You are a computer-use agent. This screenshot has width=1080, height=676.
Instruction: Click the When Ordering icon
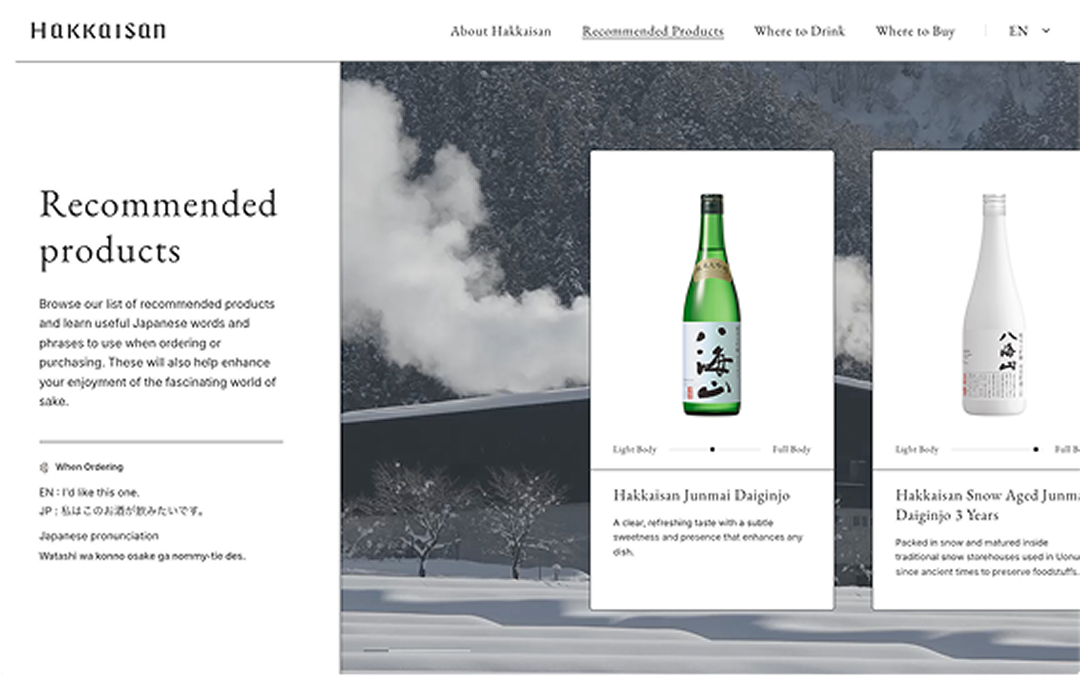(x=44, y=467)
